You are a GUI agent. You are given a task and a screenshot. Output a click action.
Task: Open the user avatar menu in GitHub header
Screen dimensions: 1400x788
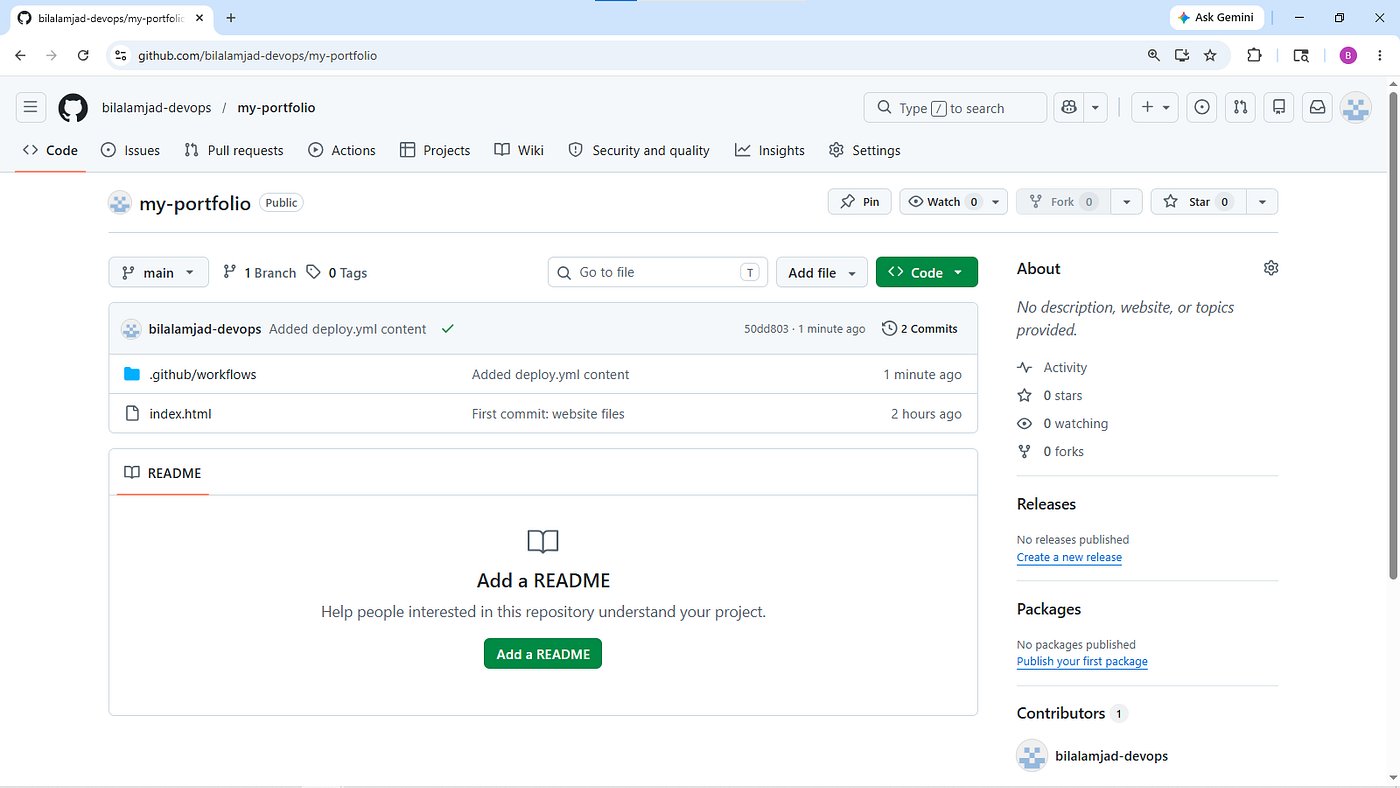click(1356, 108)
